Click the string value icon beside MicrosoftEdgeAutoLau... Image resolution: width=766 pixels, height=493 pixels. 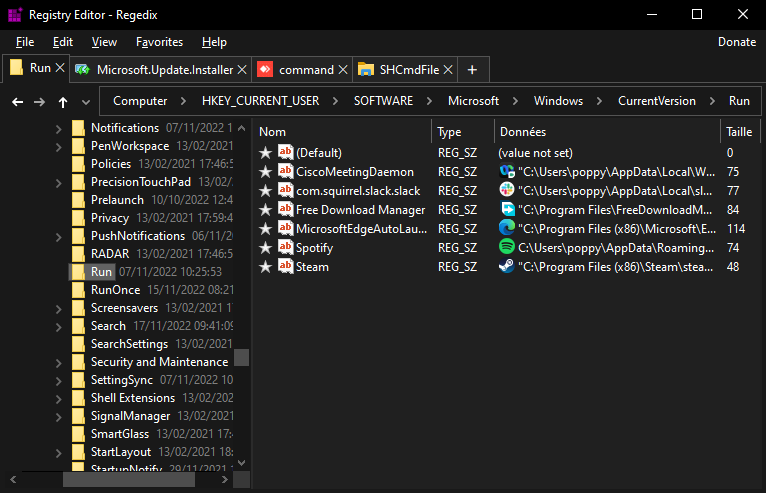285,228
